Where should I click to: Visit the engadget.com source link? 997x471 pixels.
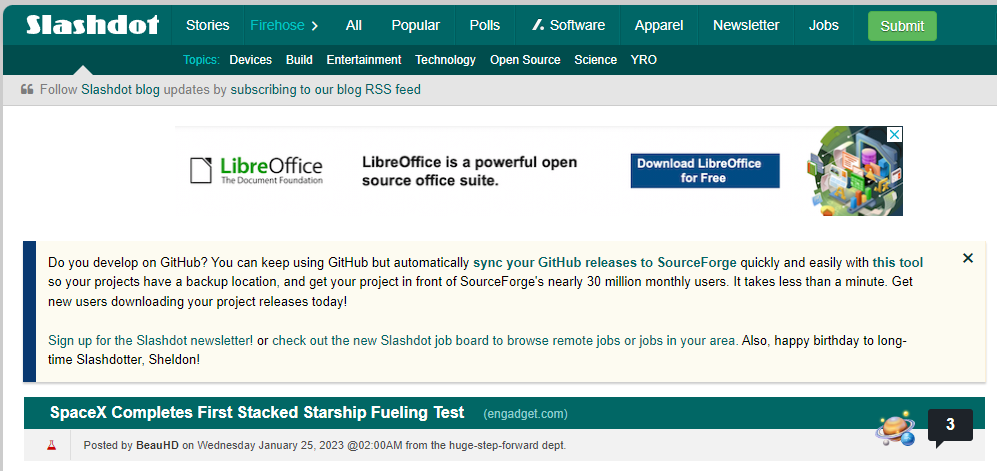525,414
